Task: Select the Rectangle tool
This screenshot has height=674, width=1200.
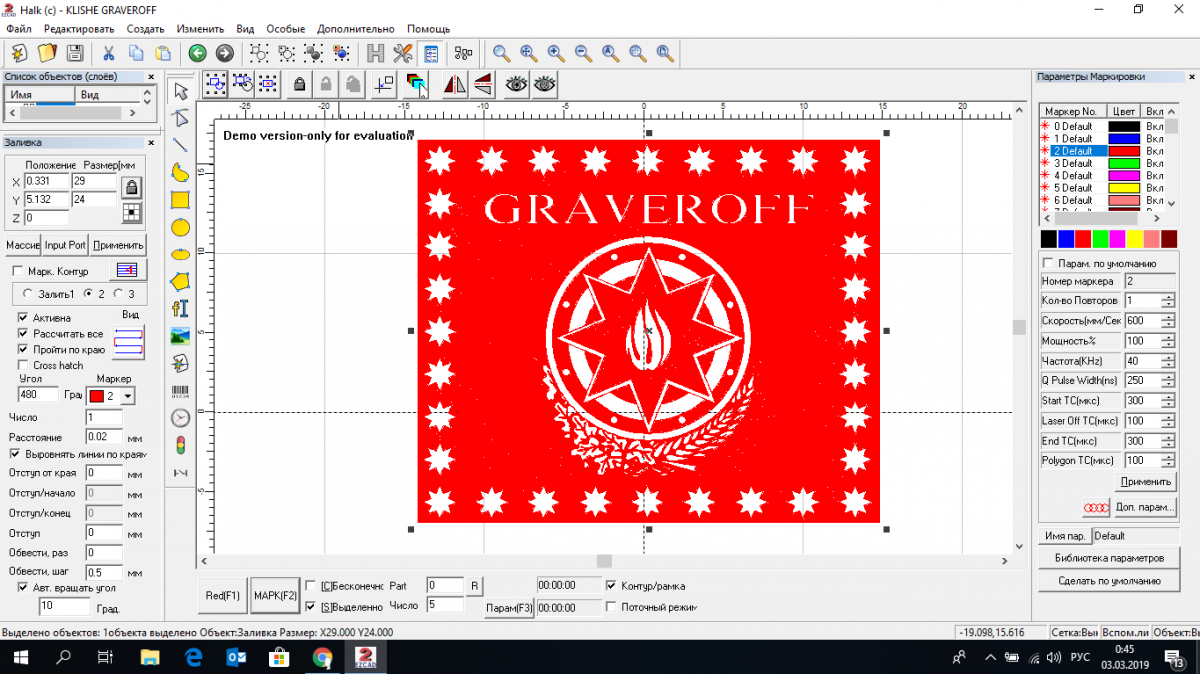Action: (181, 200)
